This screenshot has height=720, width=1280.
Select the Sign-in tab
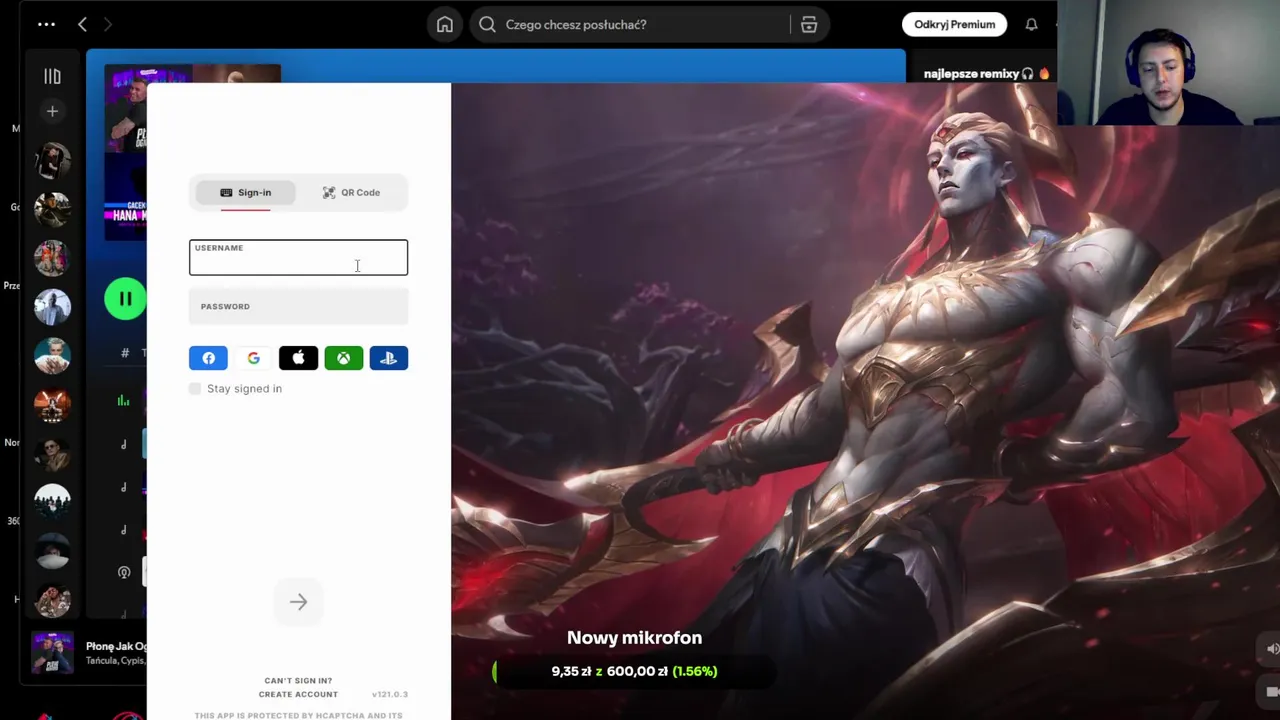click(245, 192)
